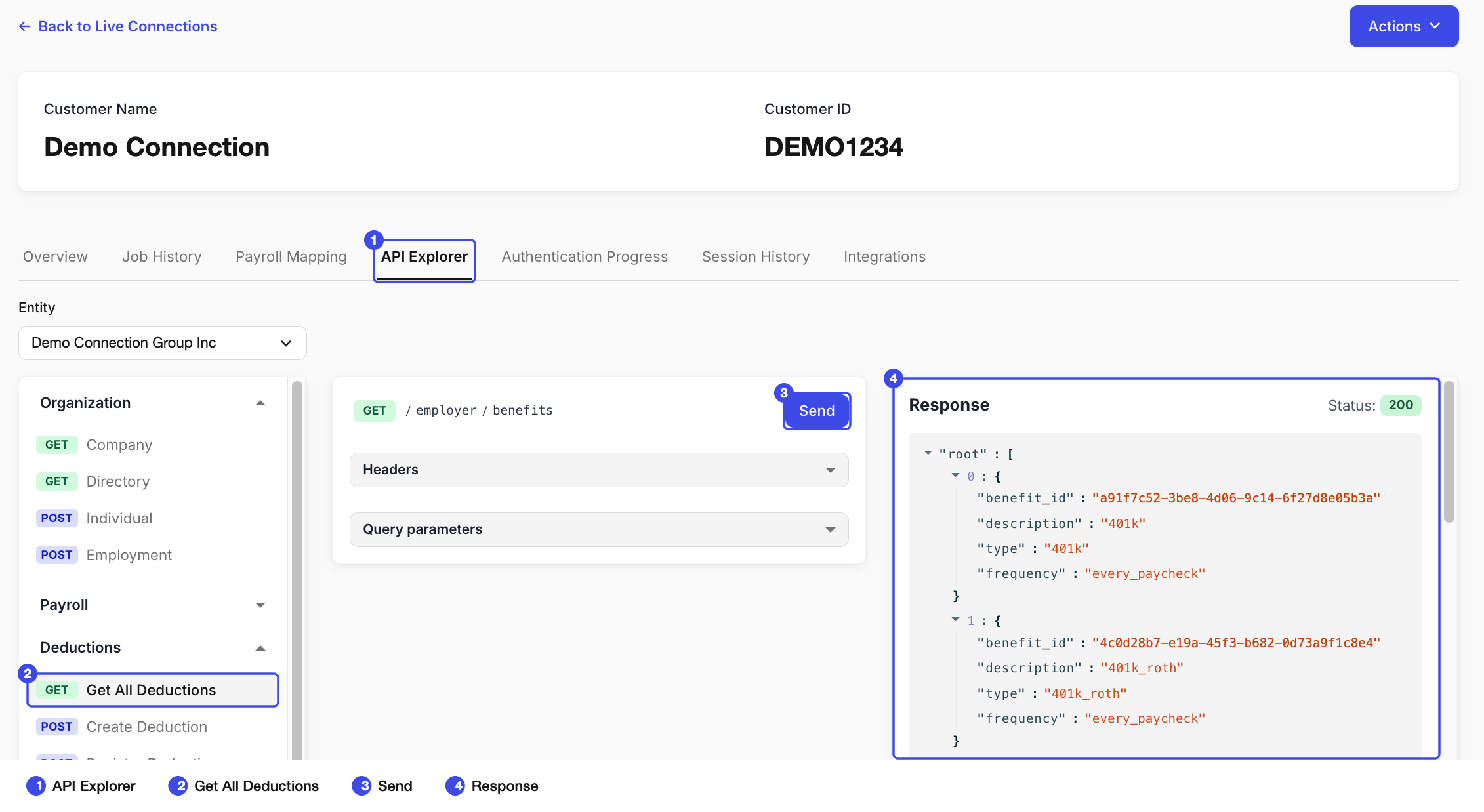Collapse array item 1 in the JSON response
The image size is (1484, 812).
click(955, 619)
